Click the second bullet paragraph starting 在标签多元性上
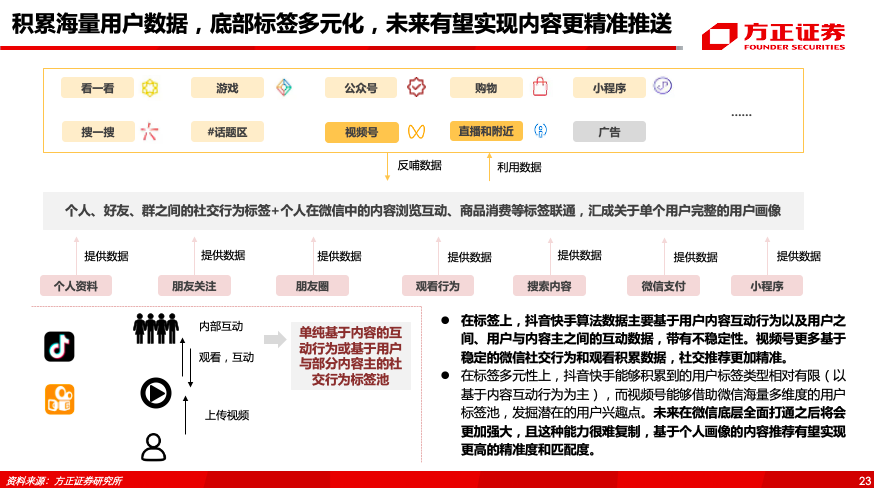Image resolution: width=874 pixels, height=488 pixels. tap(653, 413)
